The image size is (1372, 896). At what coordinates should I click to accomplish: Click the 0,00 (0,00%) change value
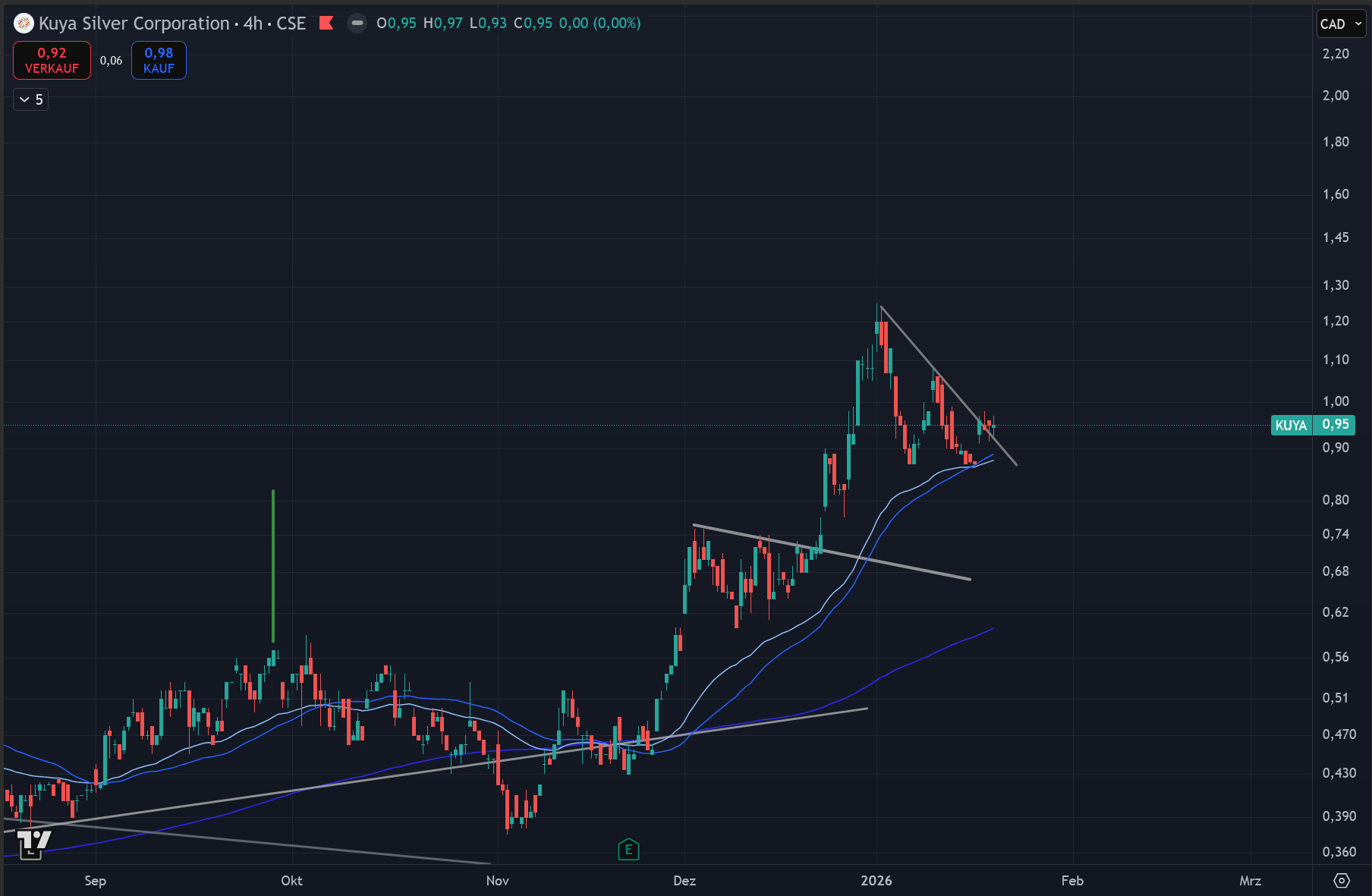(599, 24)
